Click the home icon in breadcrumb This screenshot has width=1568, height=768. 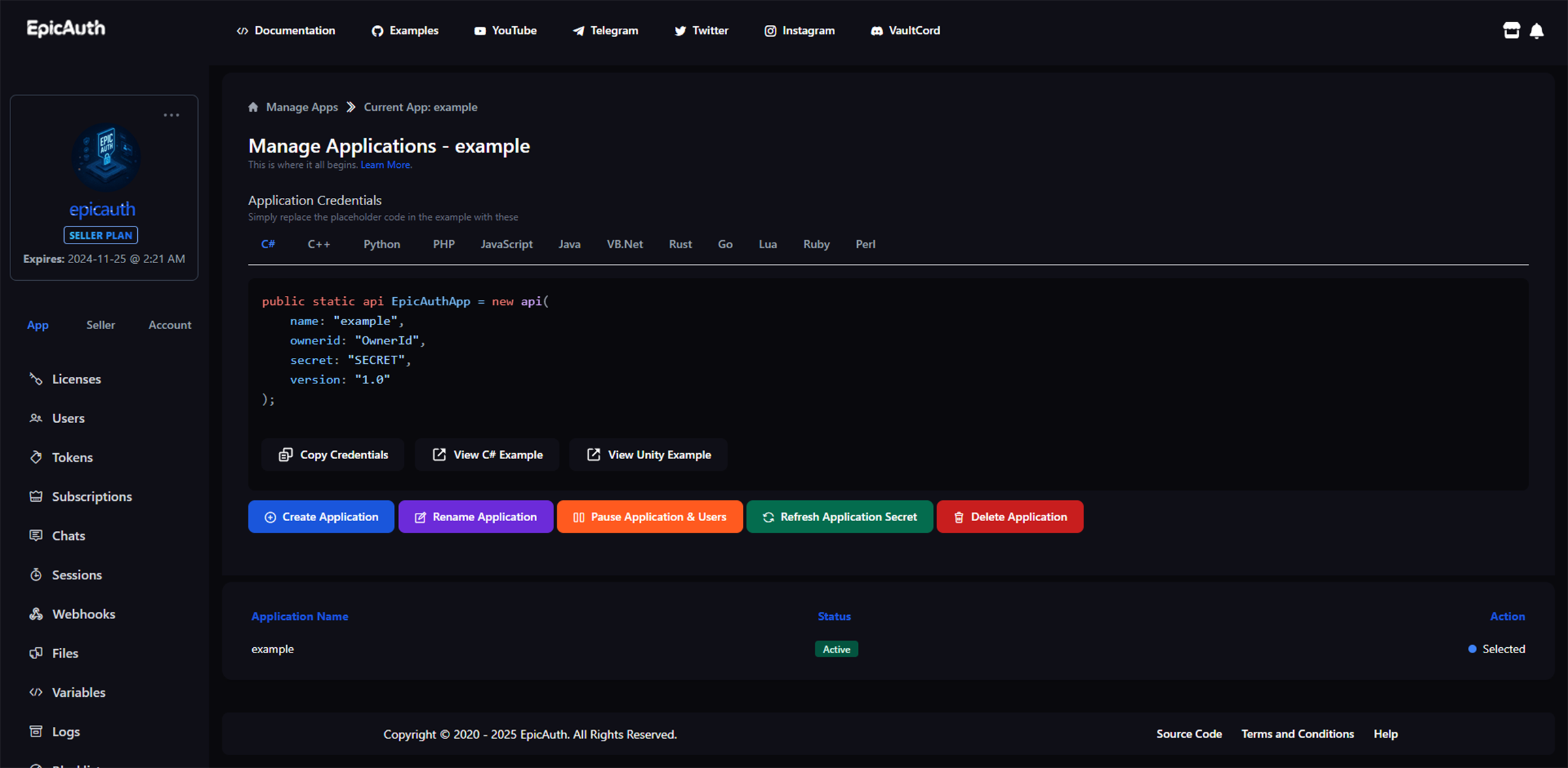pos(253,107)
